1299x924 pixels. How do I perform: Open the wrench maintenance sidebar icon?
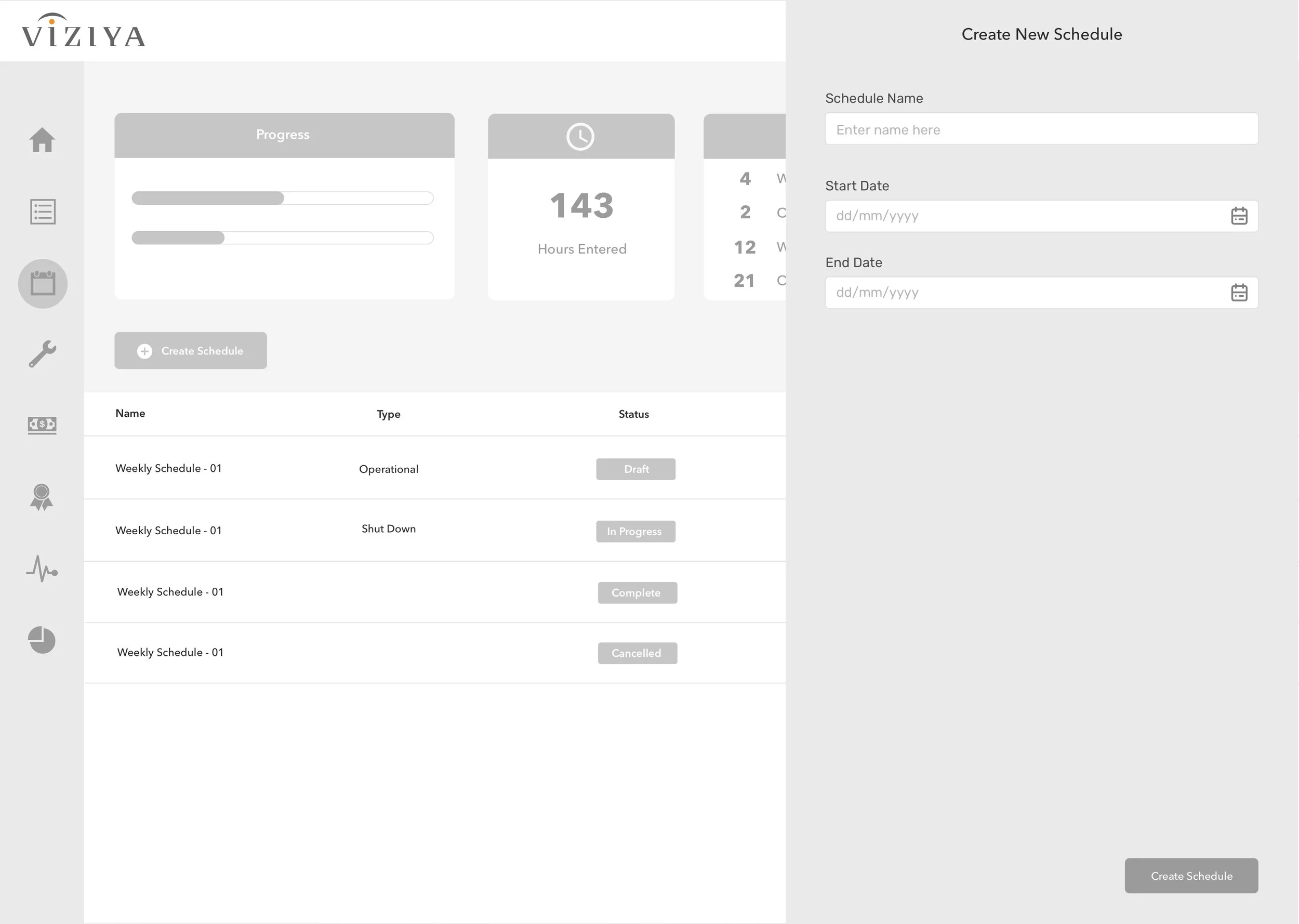43,354
